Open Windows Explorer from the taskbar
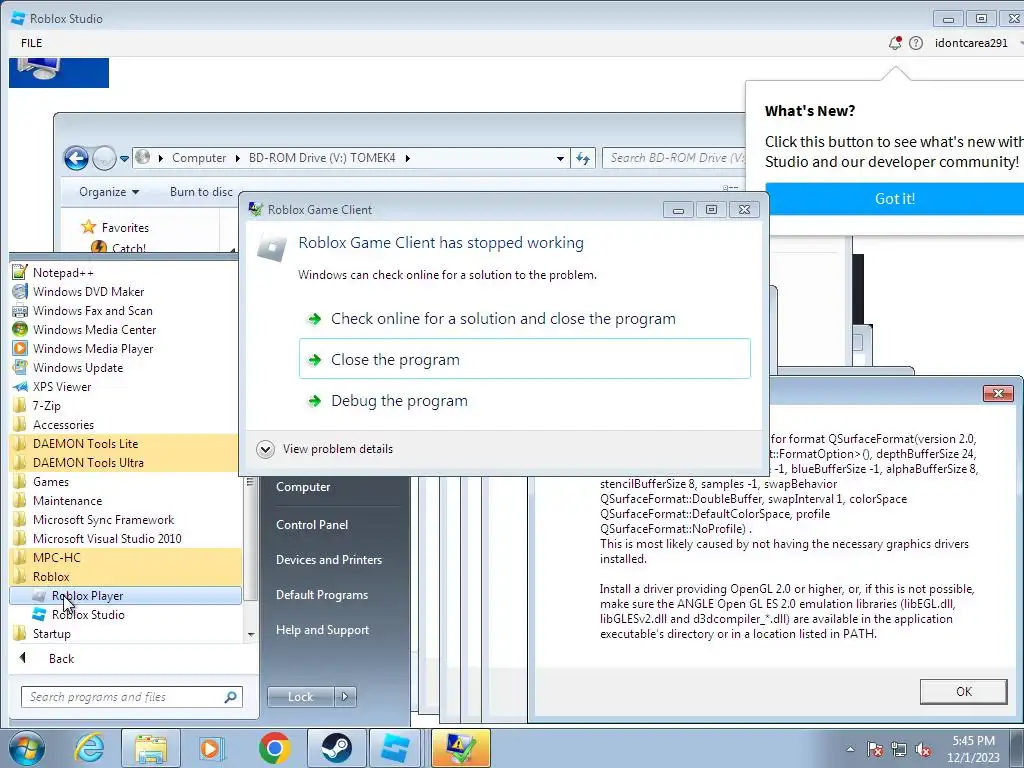Image resolution: width=1024 pixels, height=768 pixels. click(151, 748)
